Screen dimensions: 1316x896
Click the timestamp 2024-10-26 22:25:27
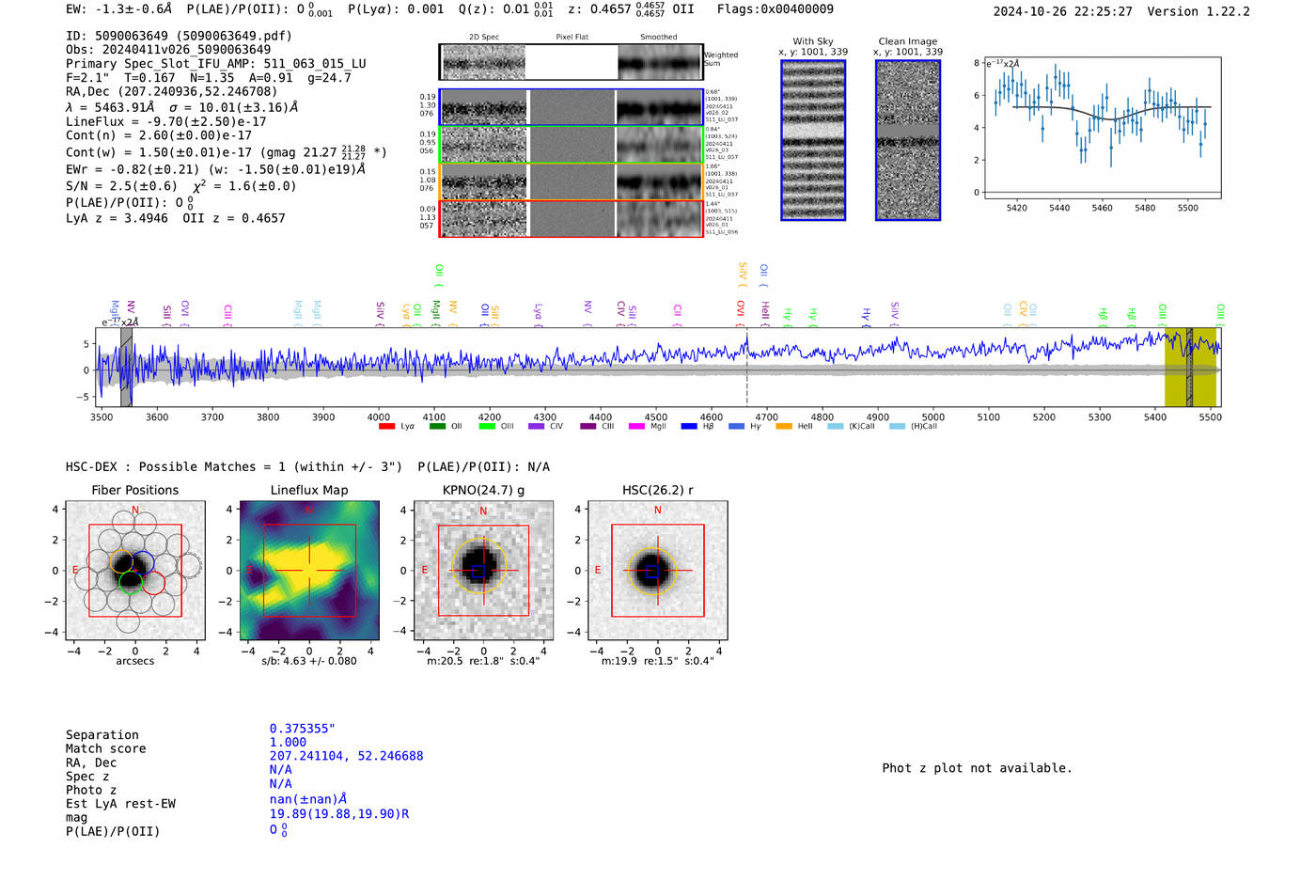point(1063,11)
